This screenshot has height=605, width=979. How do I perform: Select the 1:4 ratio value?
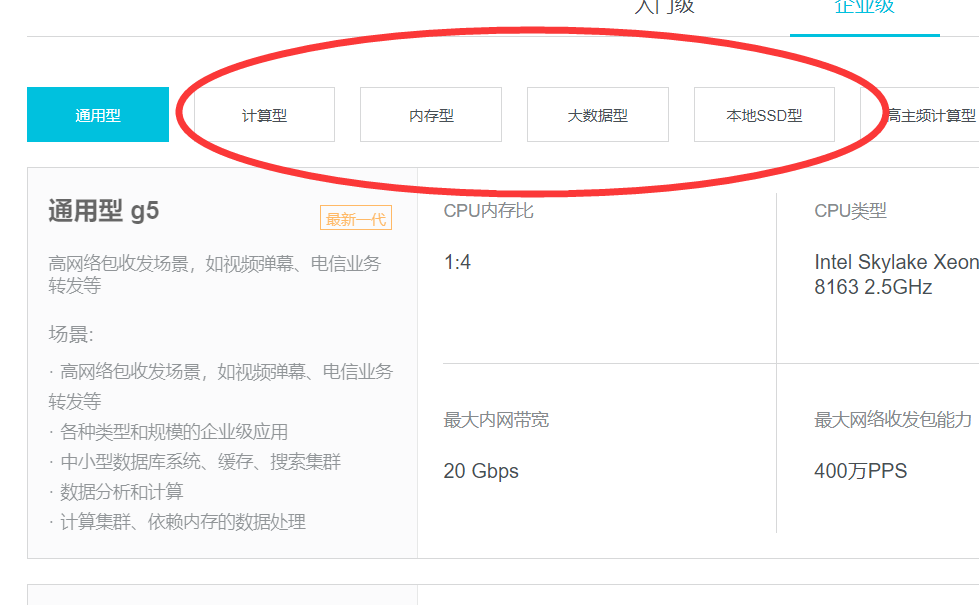(457, 263)
